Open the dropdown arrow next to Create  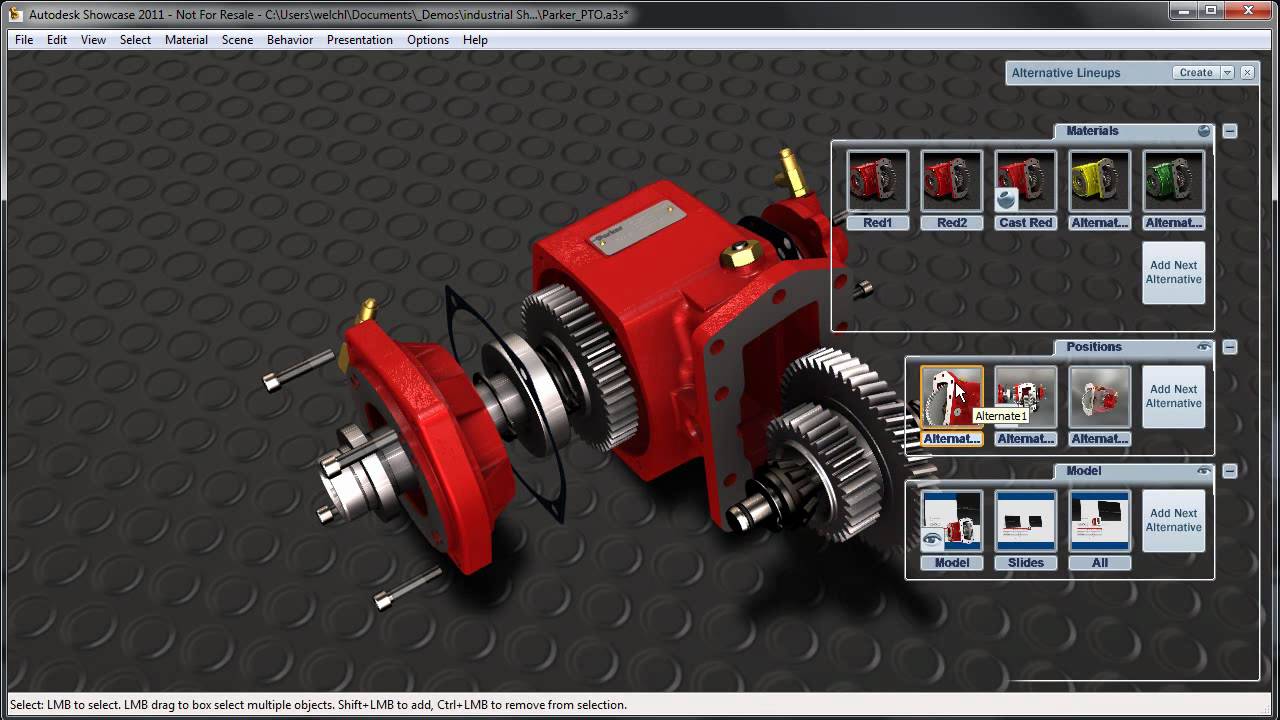[1227, 73]
